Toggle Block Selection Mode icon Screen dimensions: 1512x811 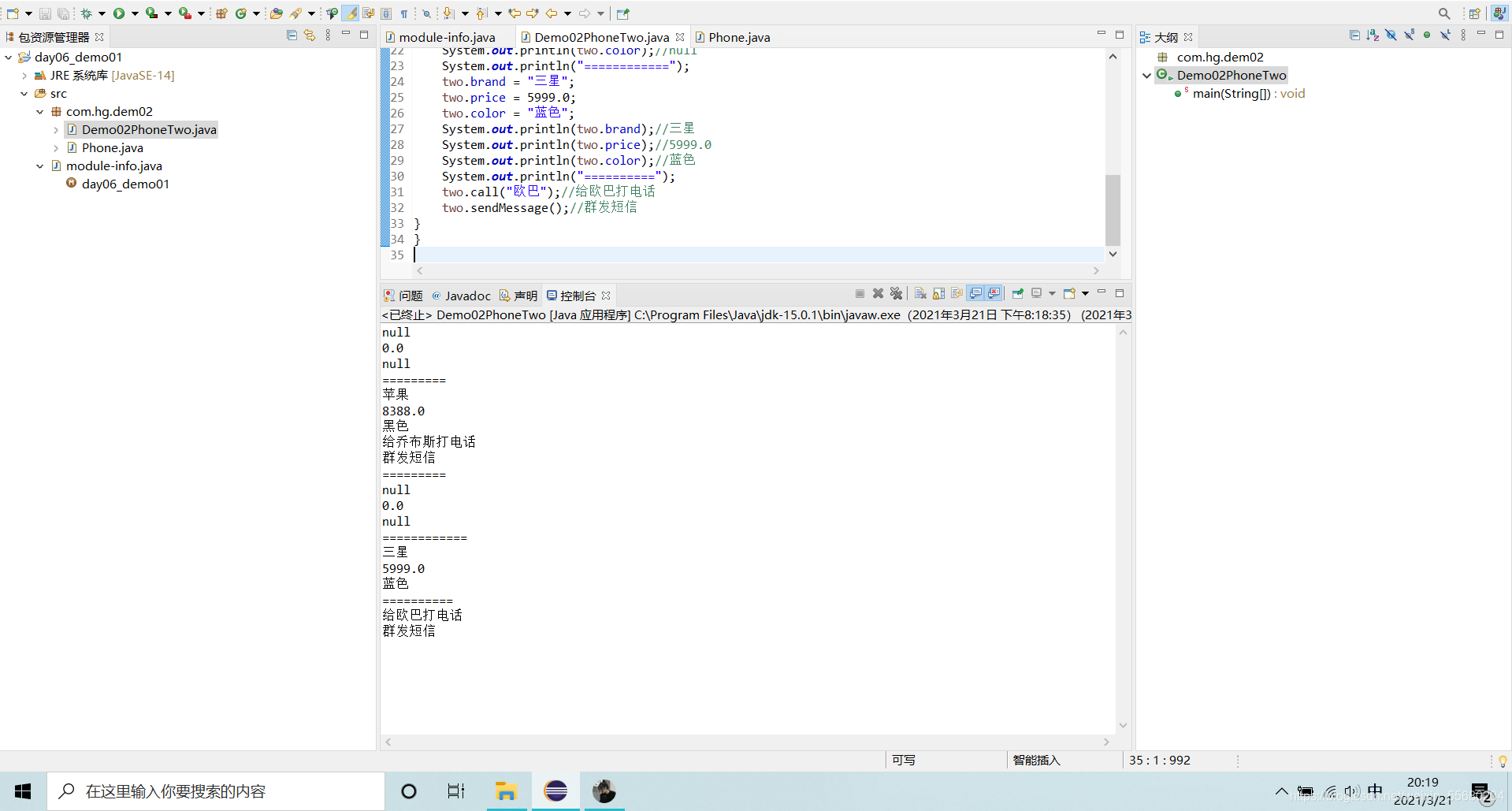point(386,13)
